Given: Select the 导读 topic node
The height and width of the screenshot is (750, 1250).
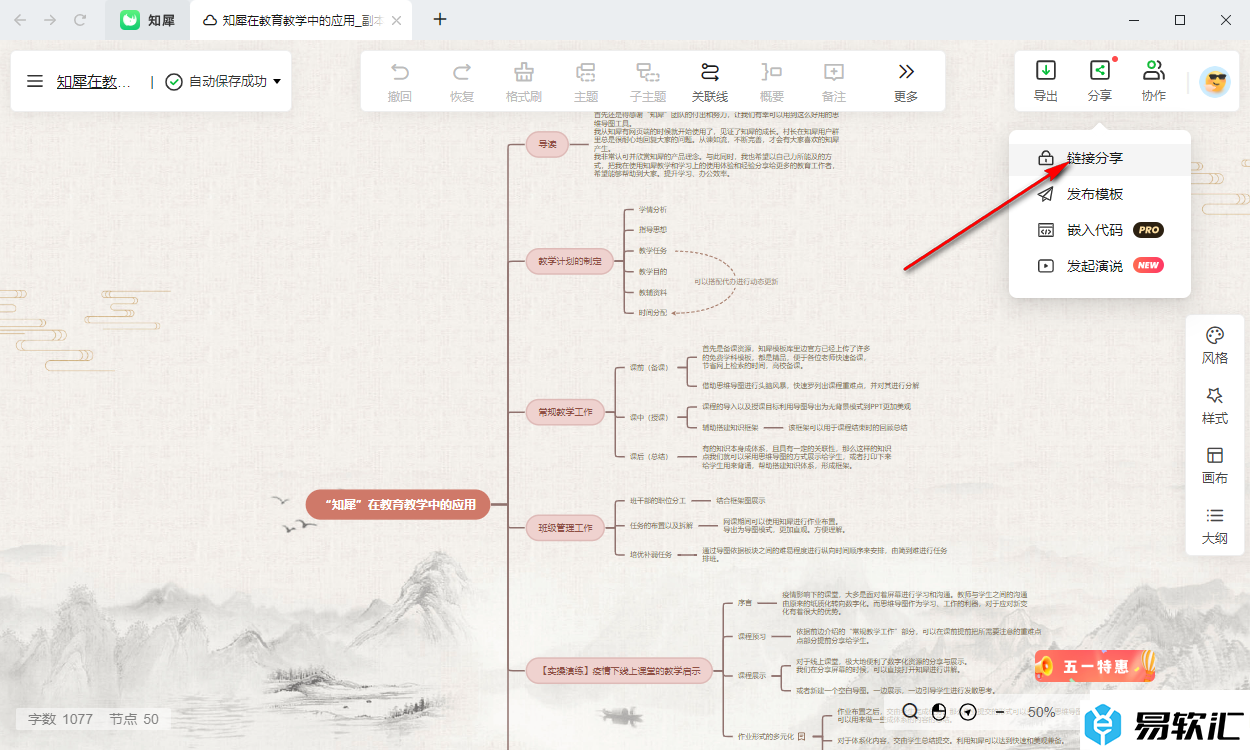Looking at the screenshot, I should 547,145.
